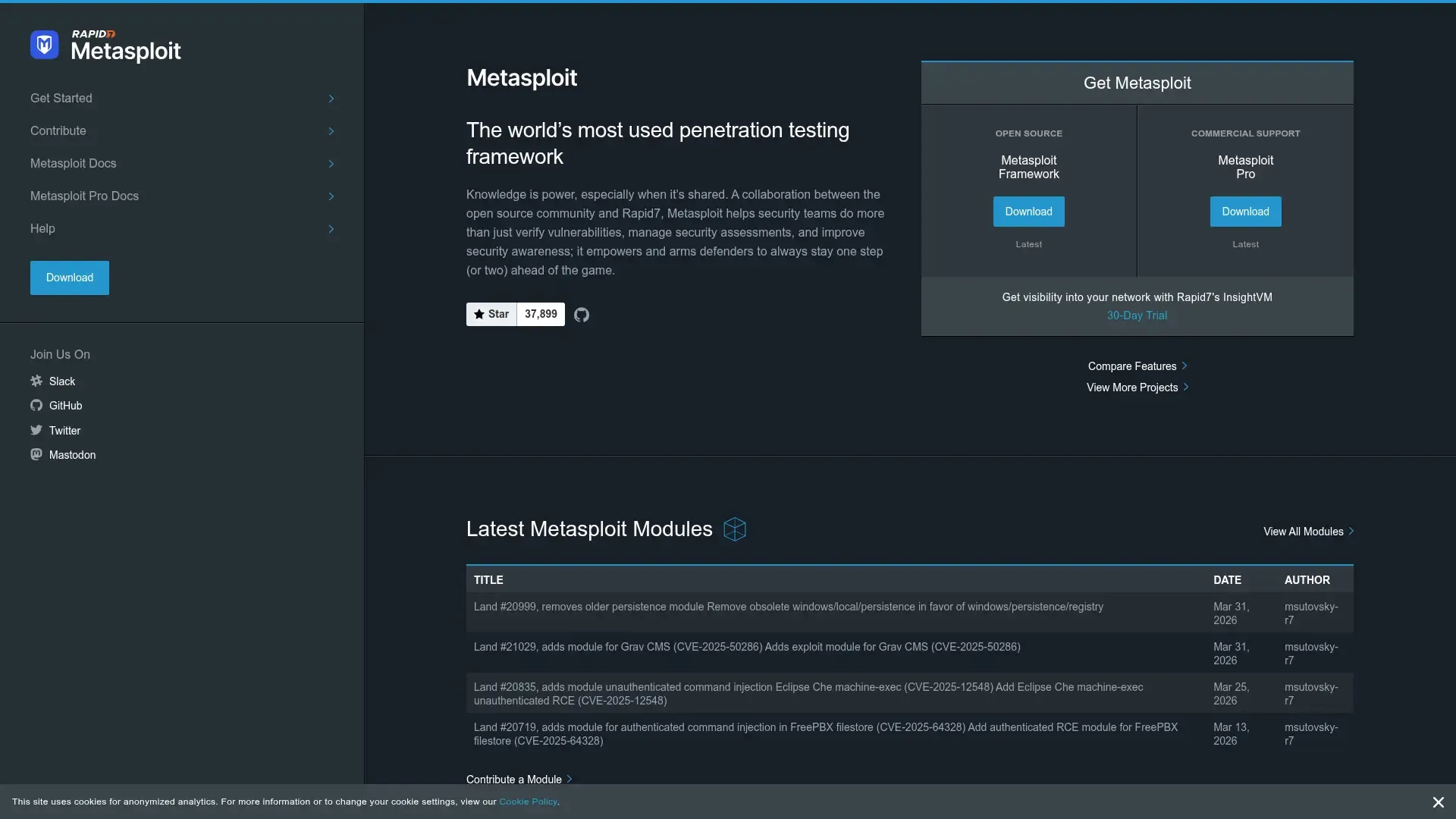The height and width of the screenshot is (819, 1456).
Task: Open the Cookie Policy link
Action: pyautogui.click(x=528, y=802)
